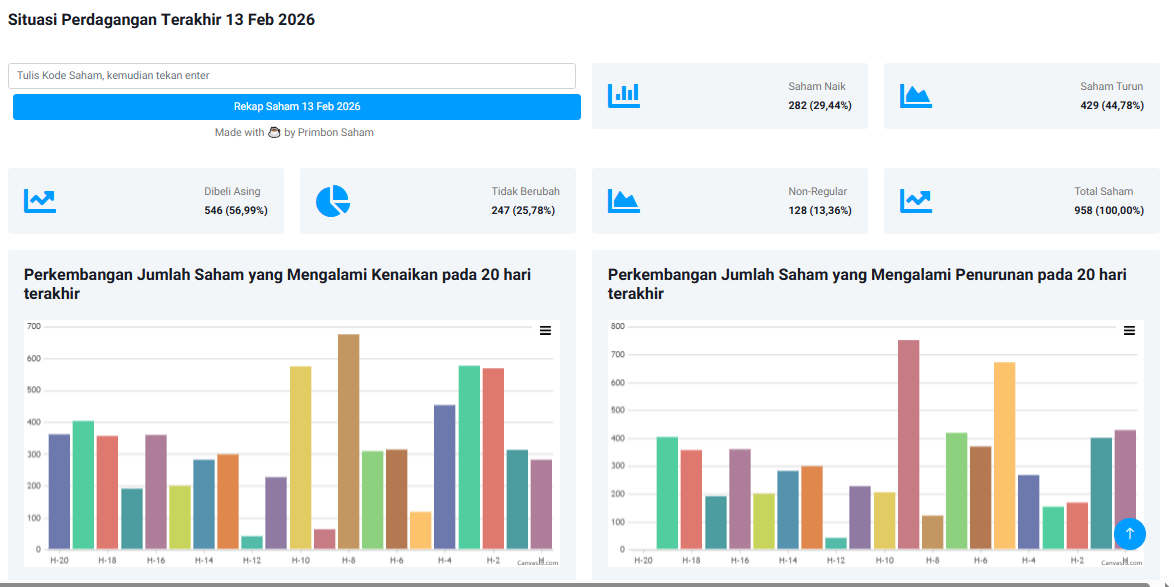Screen dimensions: 1174x587
Task: Click the Dibeli Asing trend line icon
Action: click(x=40, y=201)
